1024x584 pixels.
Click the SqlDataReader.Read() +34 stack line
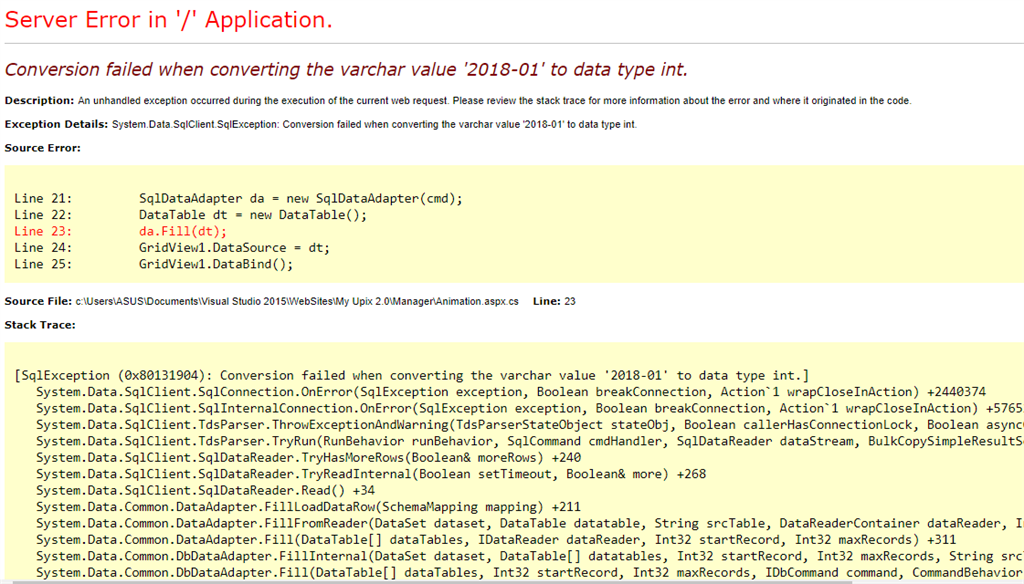[x=206, y=490]
